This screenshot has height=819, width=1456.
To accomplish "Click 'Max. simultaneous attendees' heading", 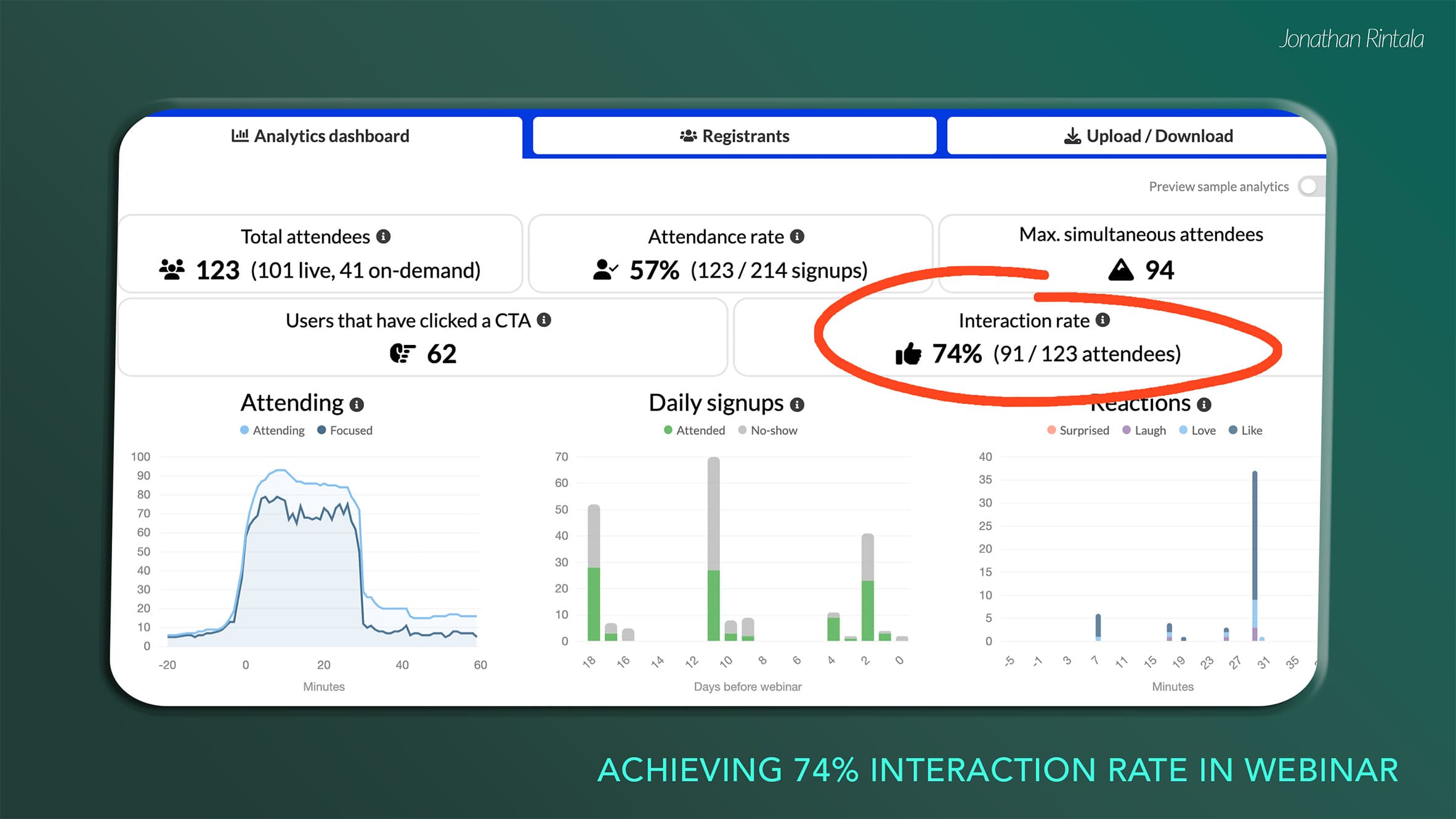I will (x=1141, y=235).
